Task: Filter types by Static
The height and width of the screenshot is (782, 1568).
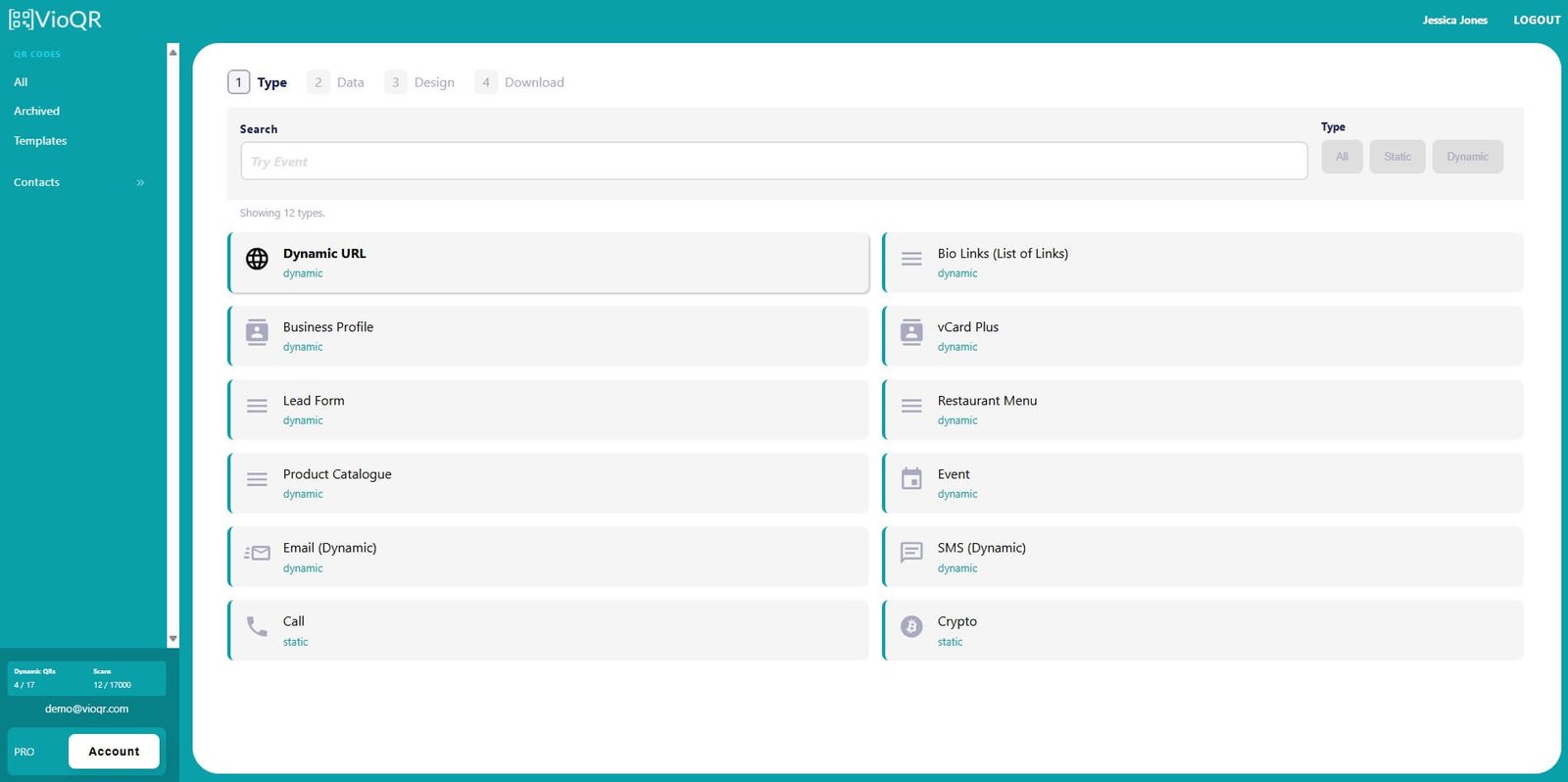Action: coord(1396,157)
